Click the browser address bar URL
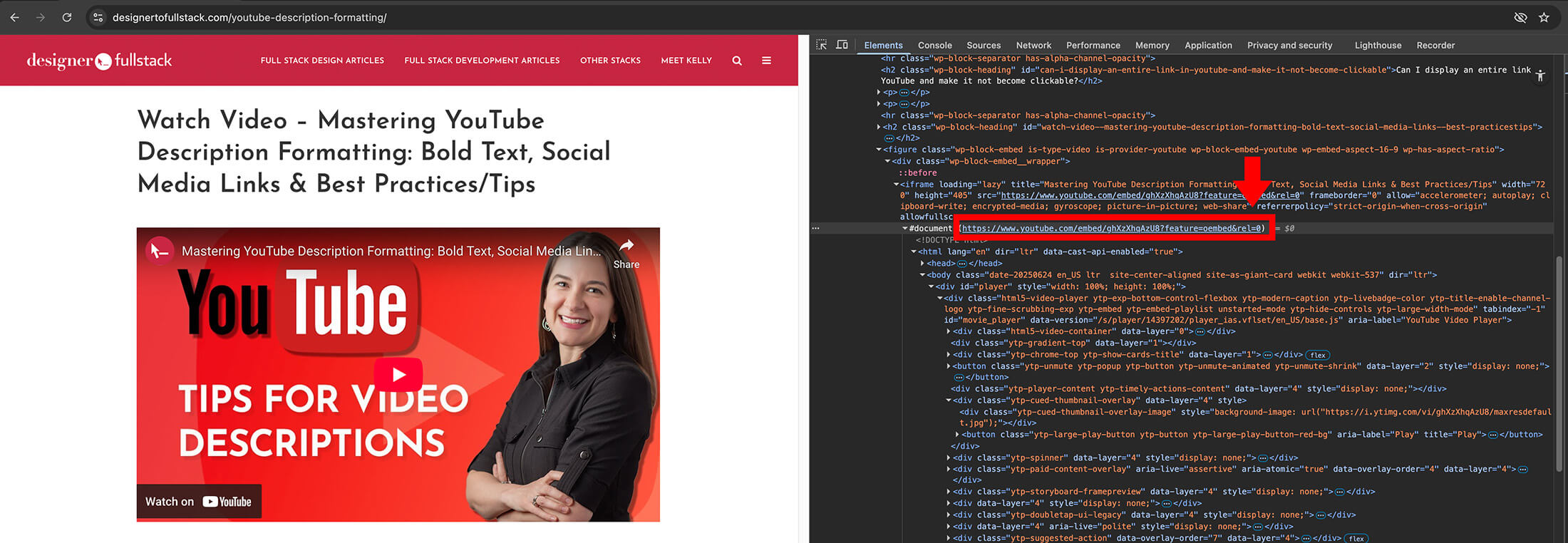1568x543 pixels. (249, 17)
